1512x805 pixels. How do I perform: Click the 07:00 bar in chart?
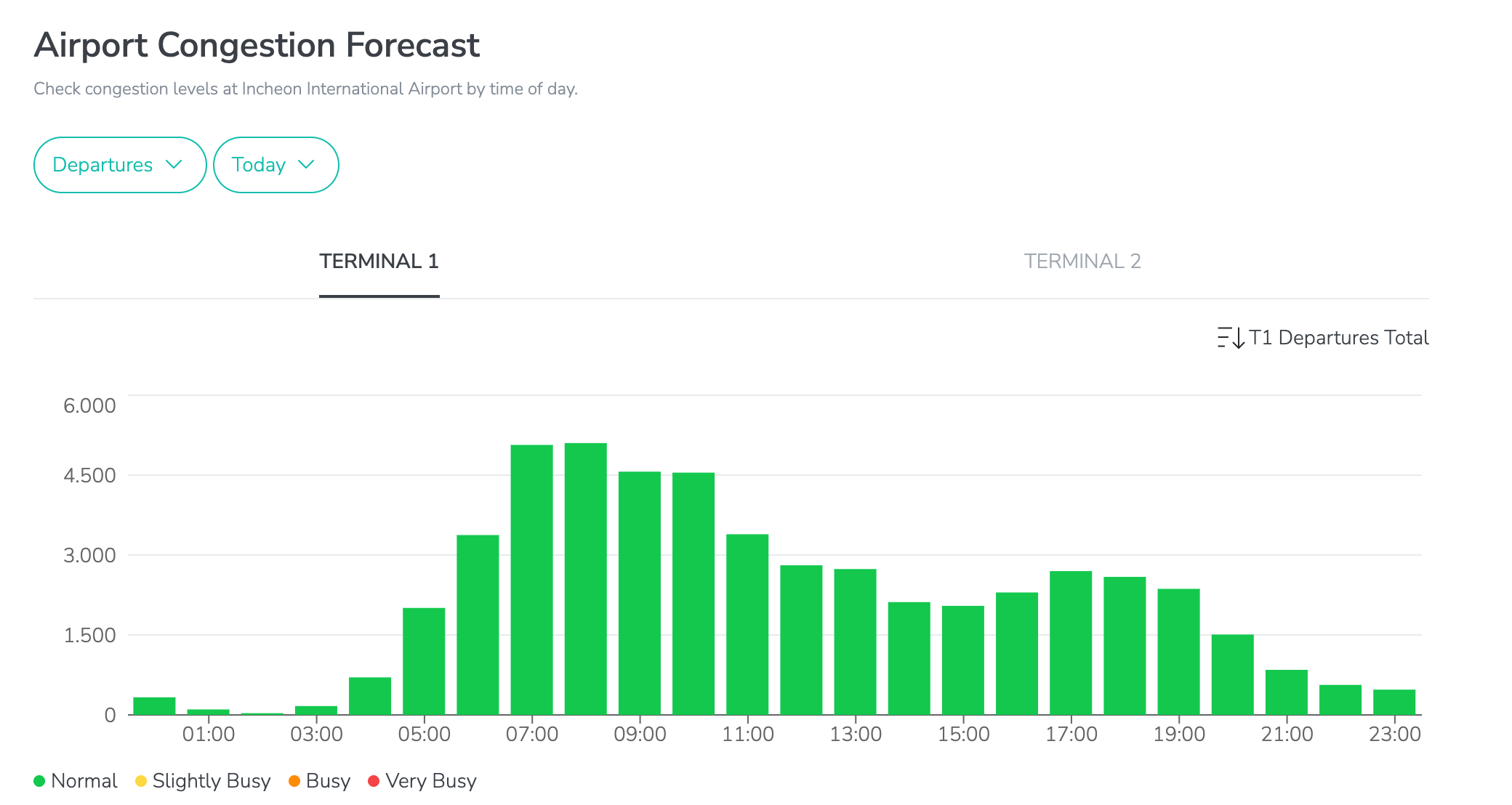(x=531, y=580)
